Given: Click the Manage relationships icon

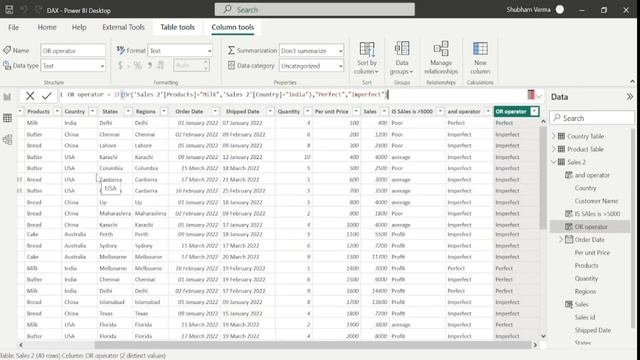Looking at the screenshot, I should [441, 49].
